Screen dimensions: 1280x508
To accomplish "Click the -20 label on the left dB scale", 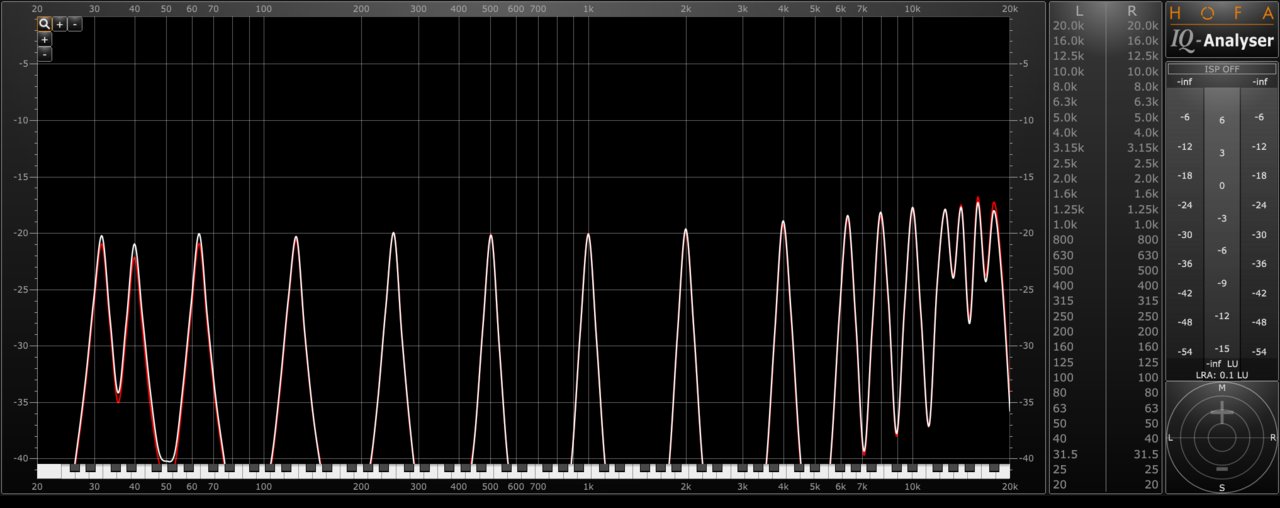I will click(23, 233).
